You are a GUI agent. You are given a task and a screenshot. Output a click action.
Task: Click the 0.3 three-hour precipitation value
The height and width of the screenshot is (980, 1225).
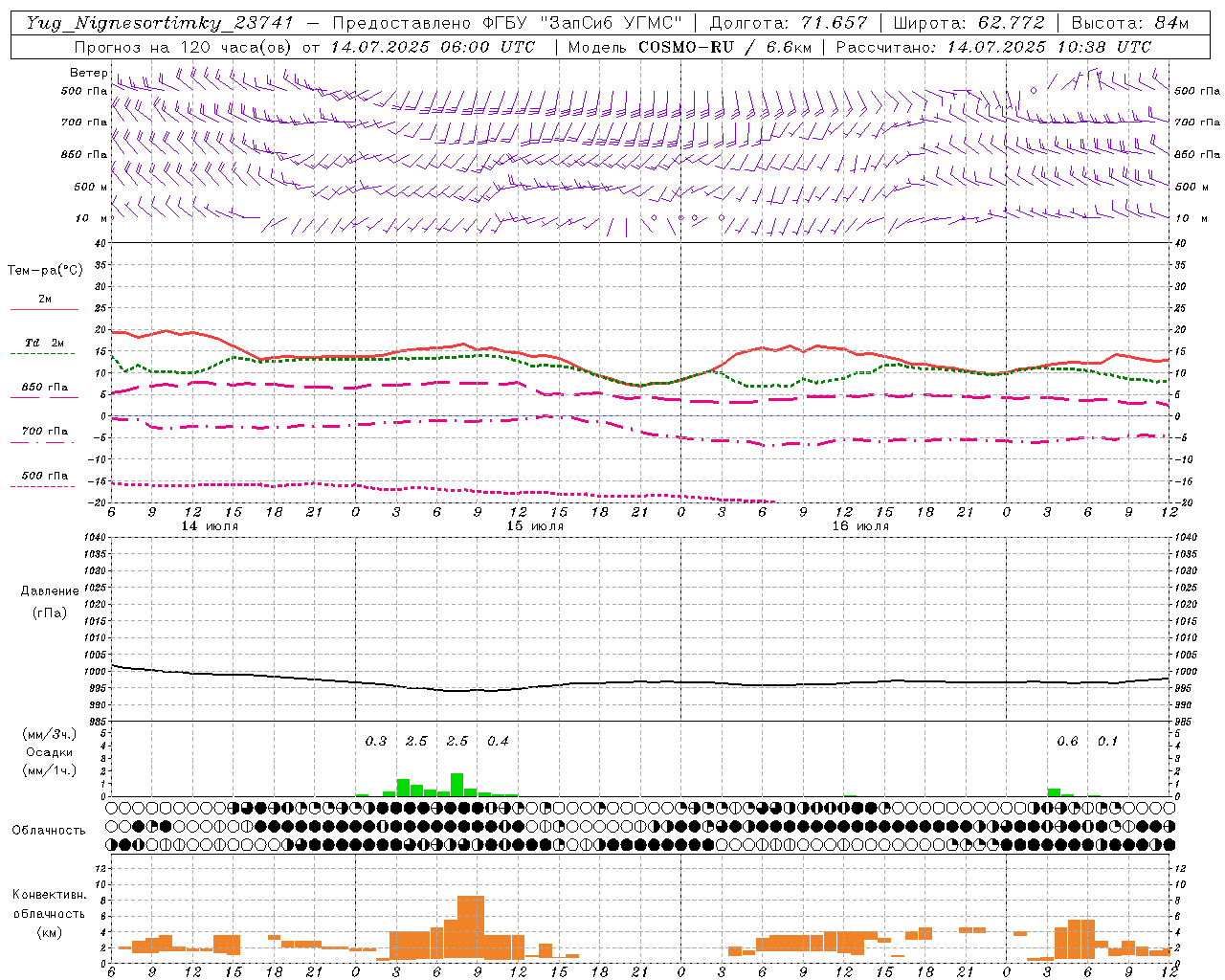[x=376, y=742]
